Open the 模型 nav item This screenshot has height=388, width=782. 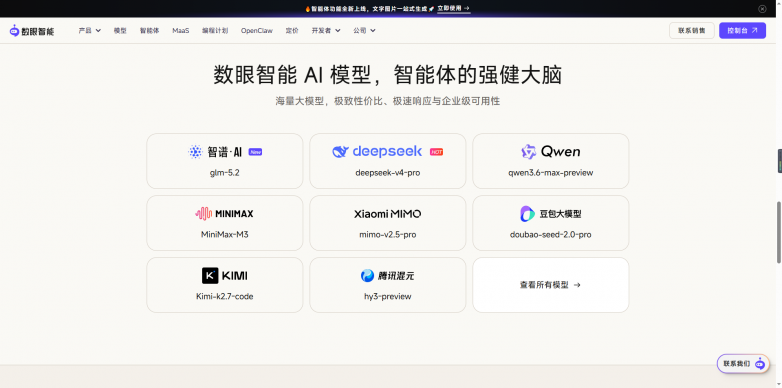(x=120, y=30)
